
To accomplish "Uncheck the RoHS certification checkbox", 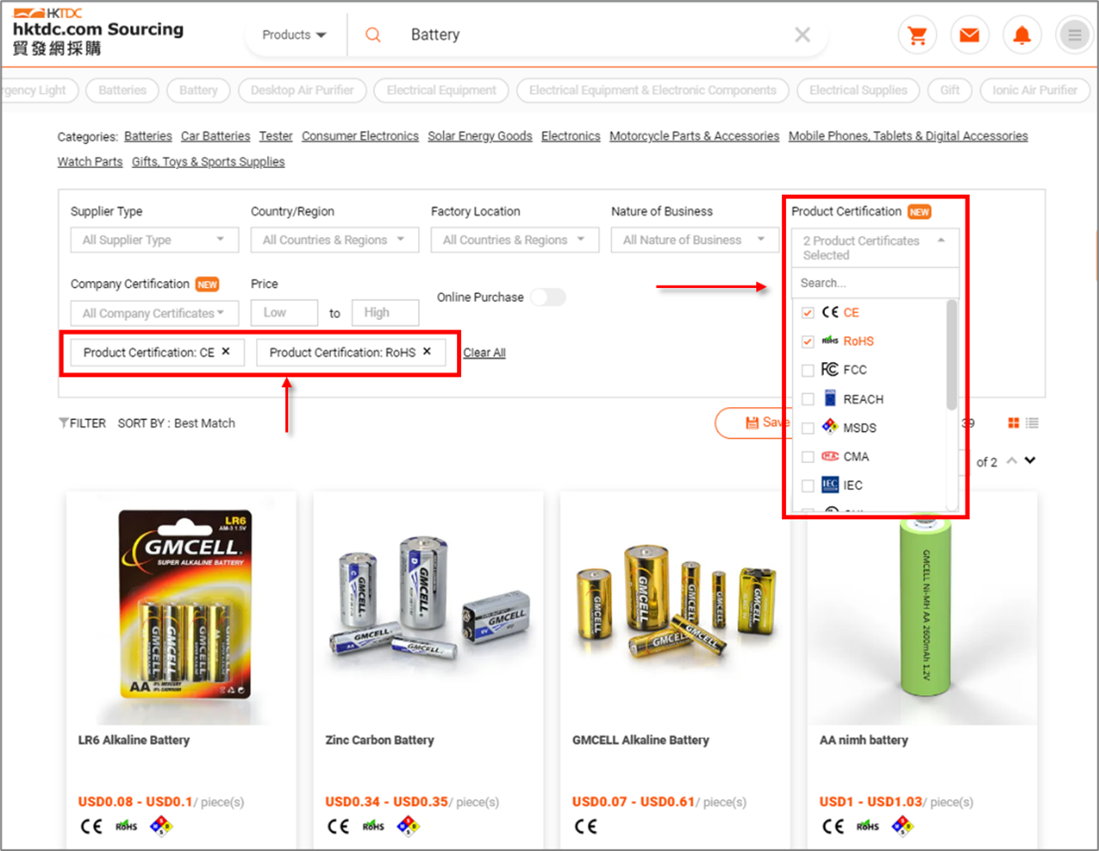I will (807, 341).
